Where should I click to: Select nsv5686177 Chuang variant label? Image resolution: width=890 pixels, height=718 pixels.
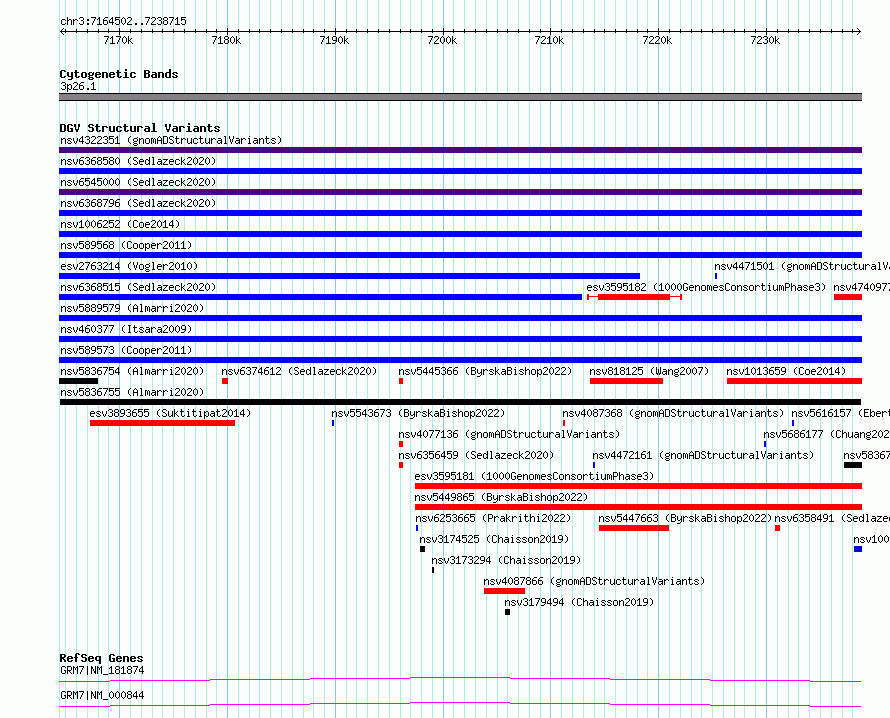click(826, 434)
